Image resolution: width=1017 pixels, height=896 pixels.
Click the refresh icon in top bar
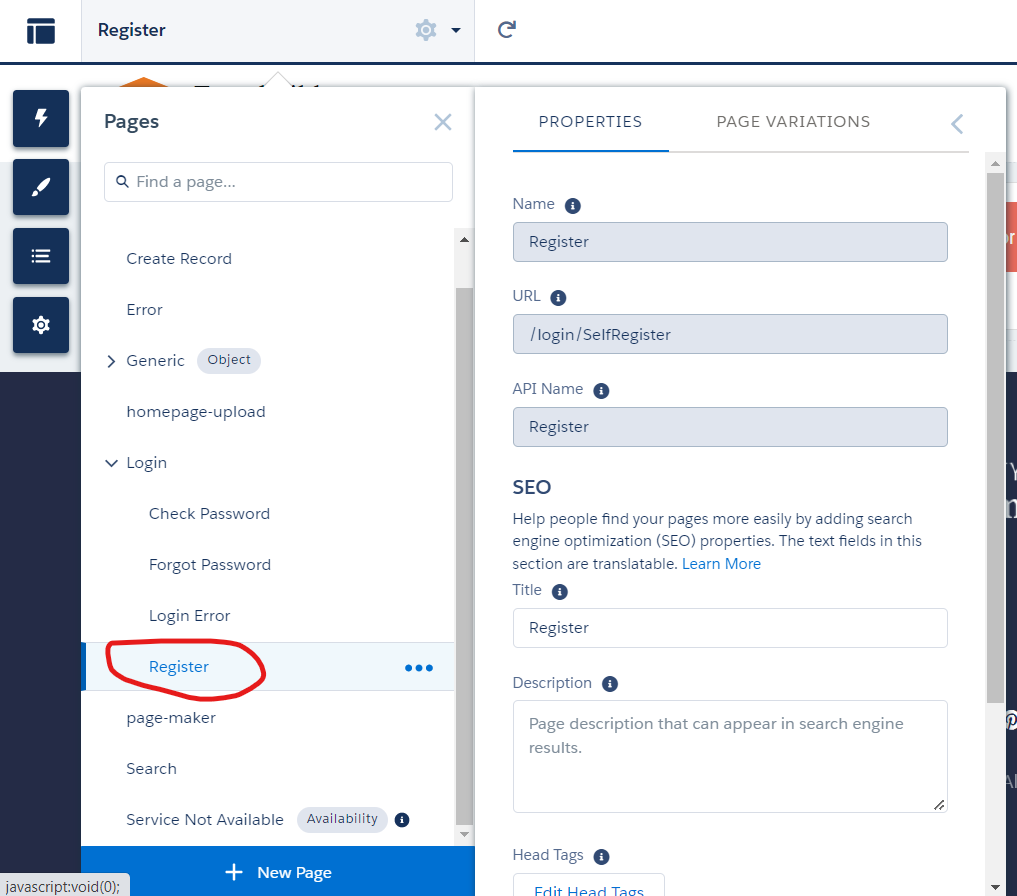click(x=507, y=30)
